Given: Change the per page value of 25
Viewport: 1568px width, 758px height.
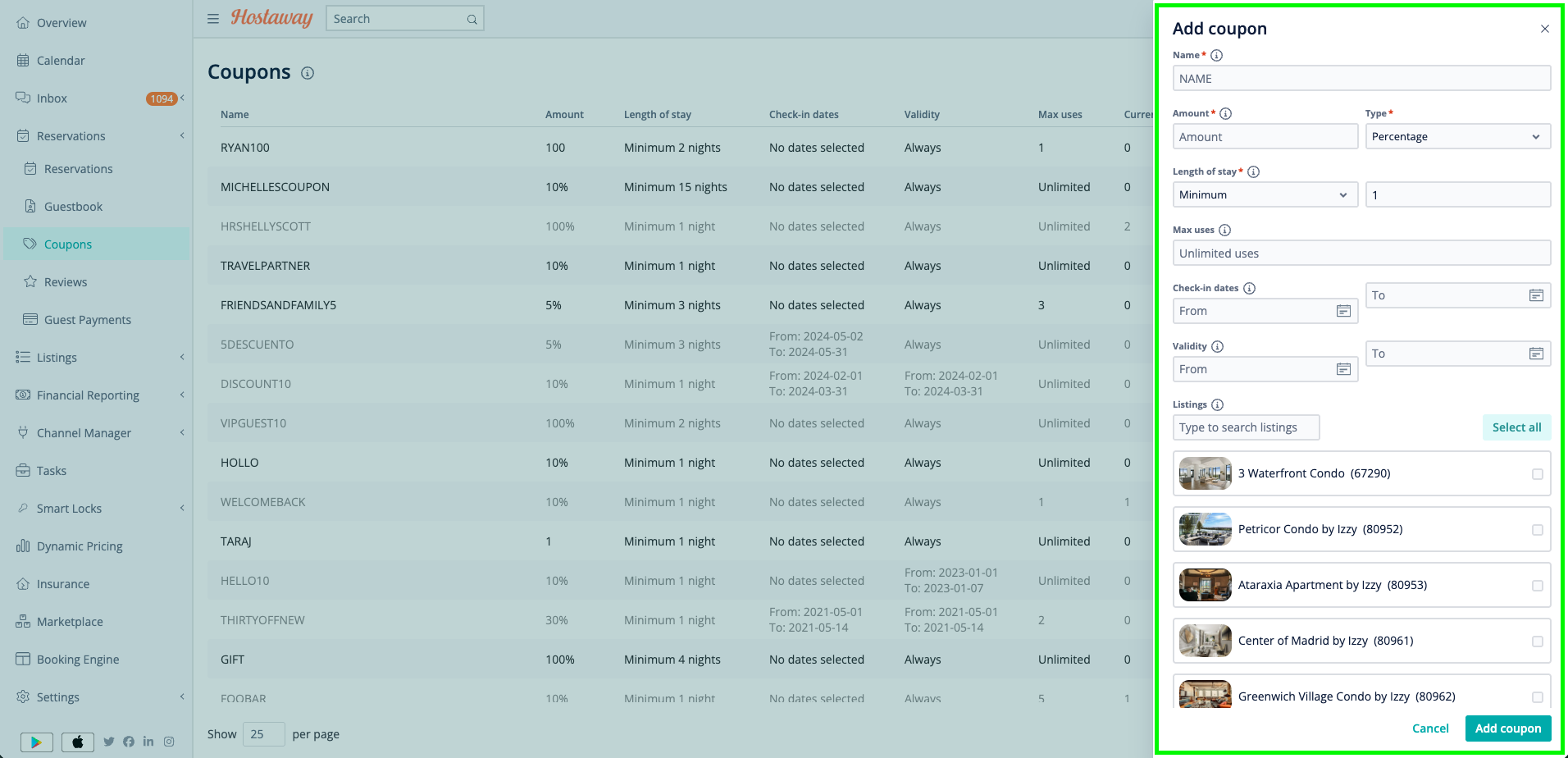Looking at the screenshot, I should point(263,734).
